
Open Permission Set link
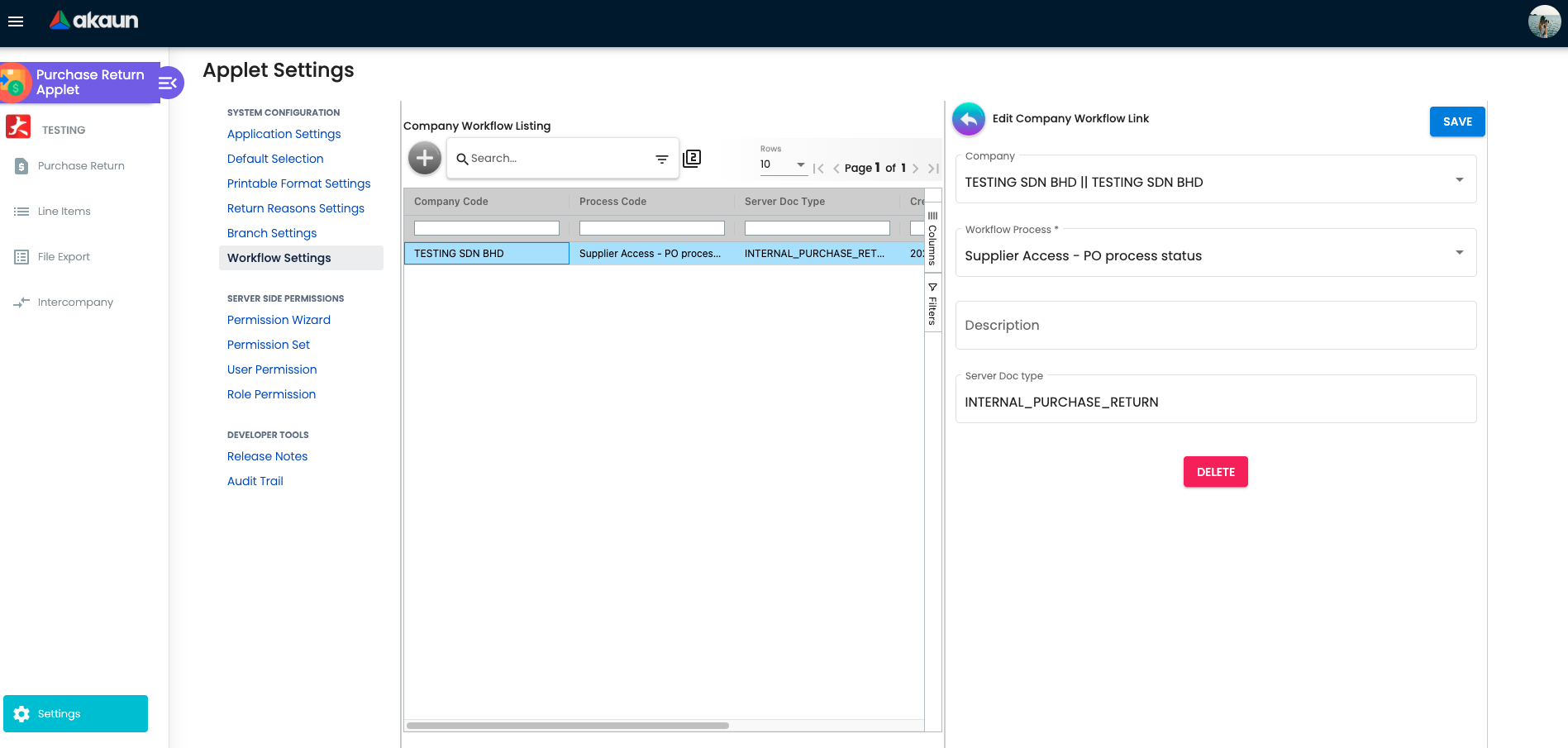(x=269, y=345)
